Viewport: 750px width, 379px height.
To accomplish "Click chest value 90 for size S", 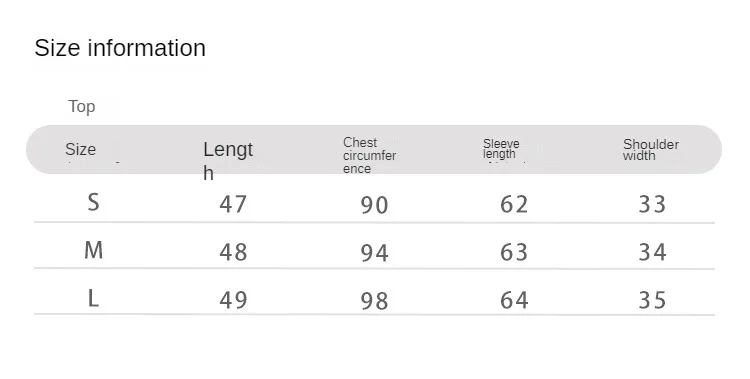I will 375,205.
